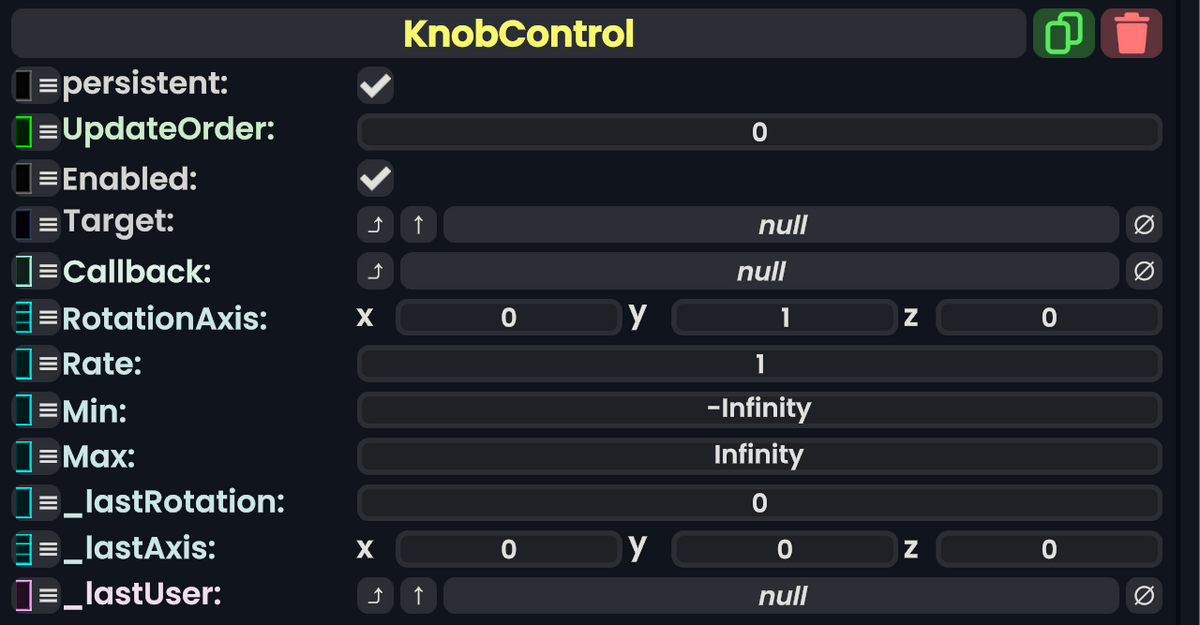Edit the UpdateOrder value field

pyautogui.click(x=760, y=131)
